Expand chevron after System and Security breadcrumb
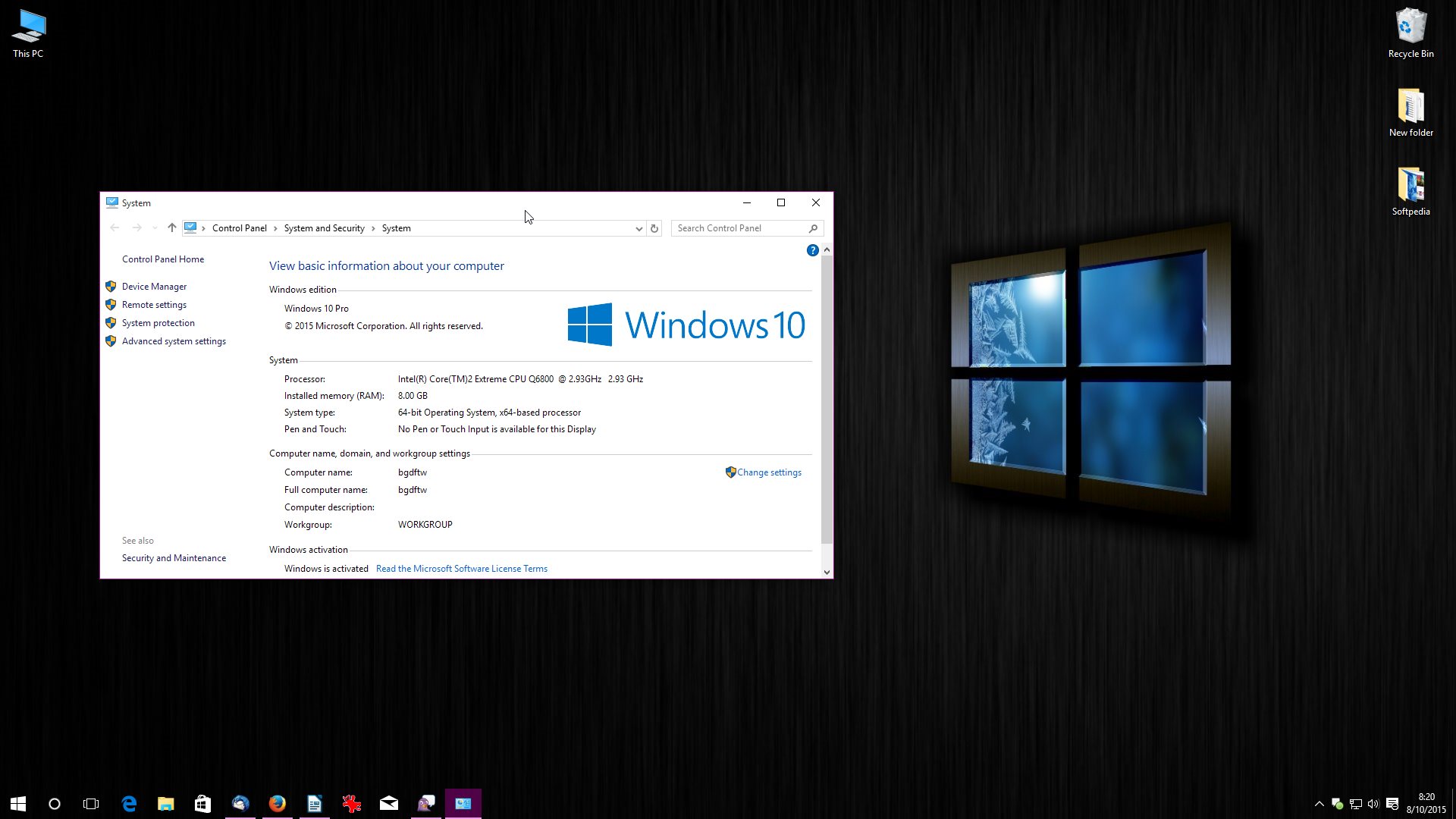The height and width of the screenshot is (819, 1456). (x=373, y=228)
